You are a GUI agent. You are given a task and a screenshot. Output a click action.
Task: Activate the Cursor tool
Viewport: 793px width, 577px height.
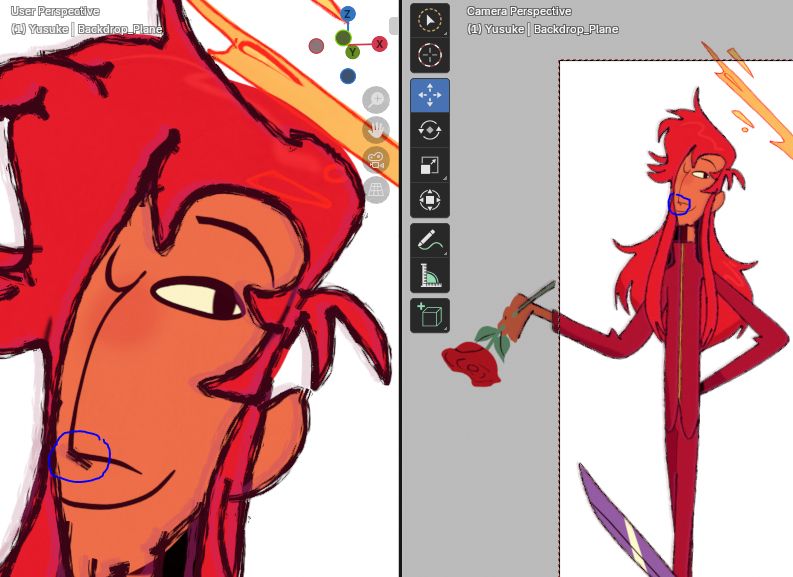point(430,55)
